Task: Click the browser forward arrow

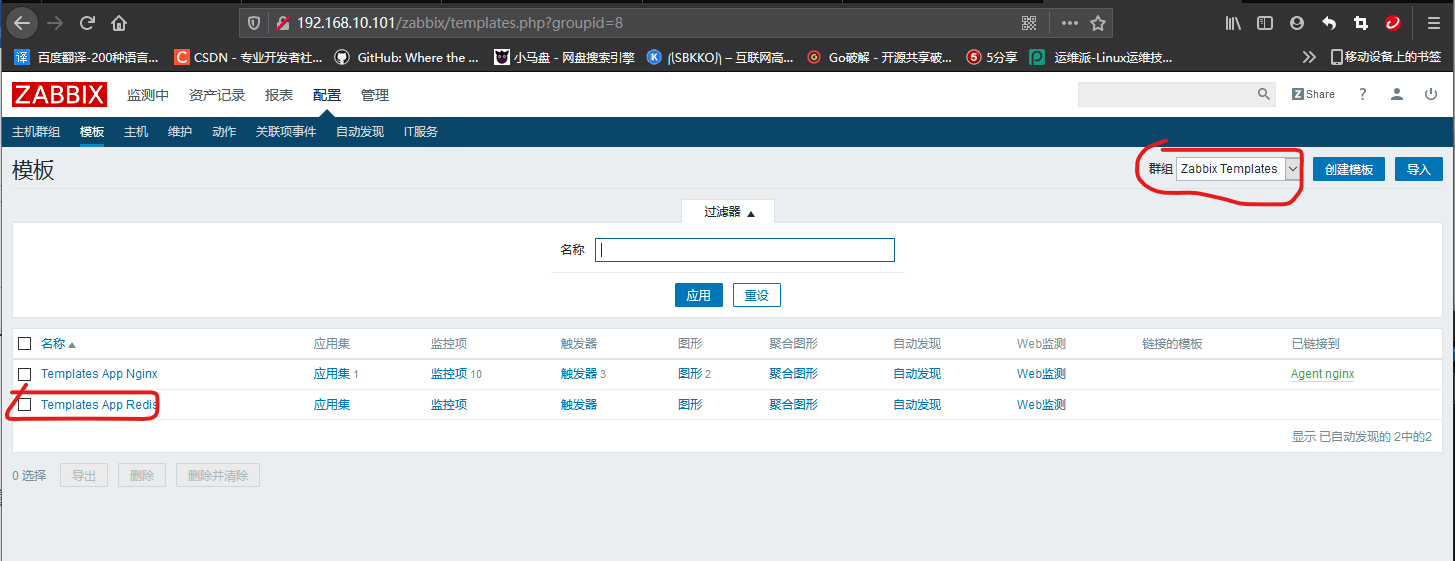Action: click(54, 22)
